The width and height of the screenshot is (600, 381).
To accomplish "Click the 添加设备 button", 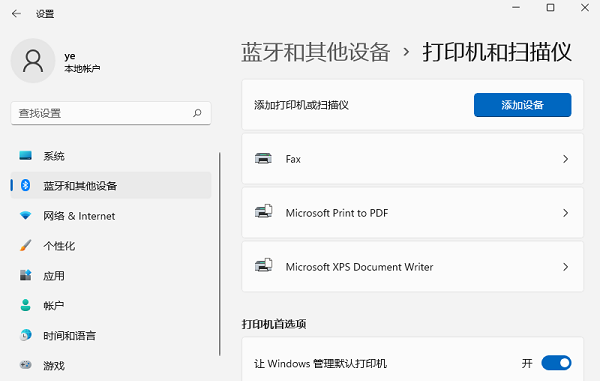I will (522, 105).
